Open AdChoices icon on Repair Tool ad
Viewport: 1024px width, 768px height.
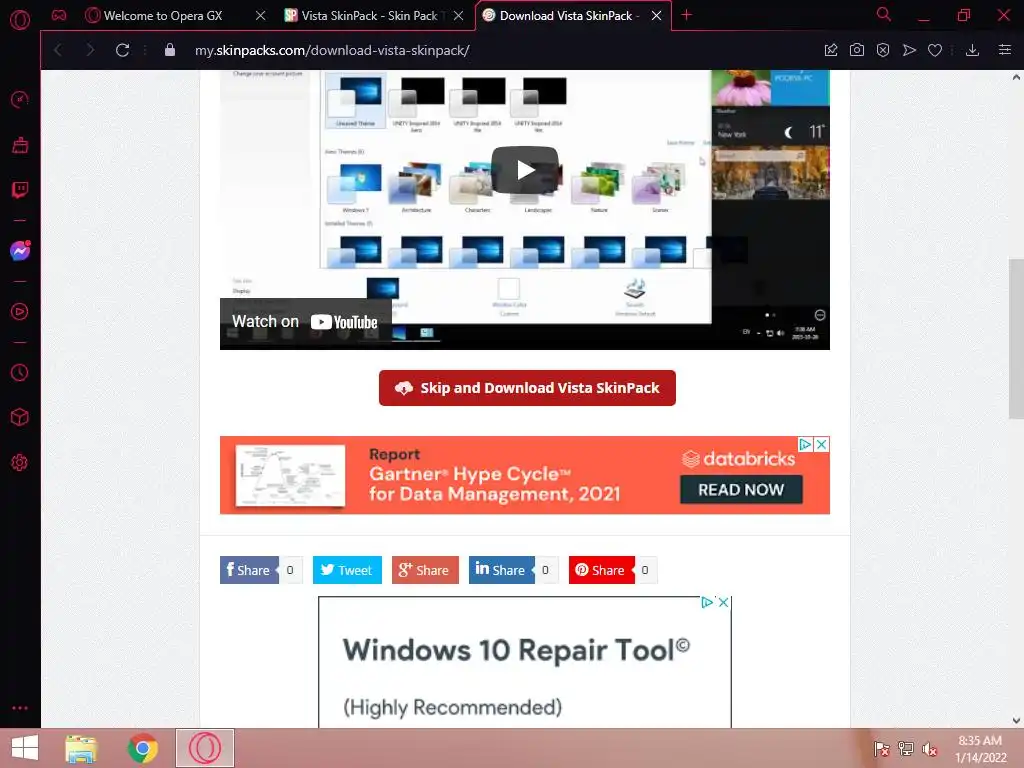707,603
